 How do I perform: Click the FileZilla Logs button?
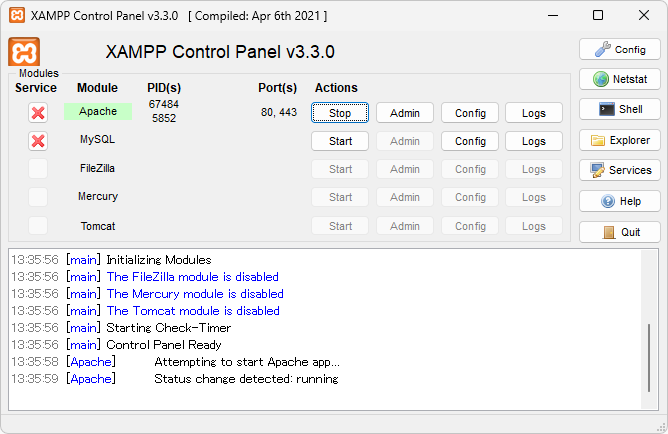point(534,169)
